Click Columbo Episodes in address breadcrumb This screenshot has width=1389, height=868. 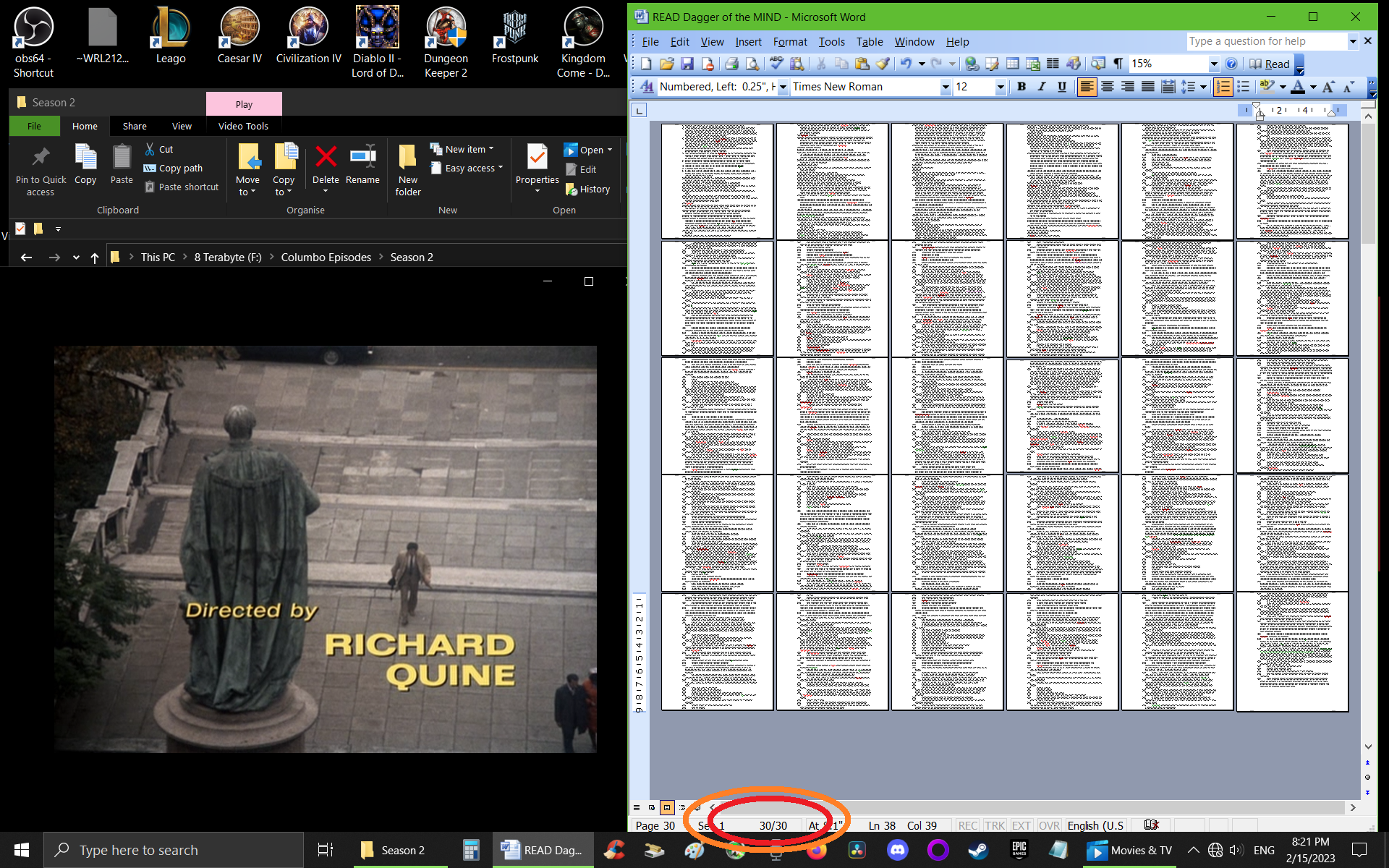click(x=326, y=257)
